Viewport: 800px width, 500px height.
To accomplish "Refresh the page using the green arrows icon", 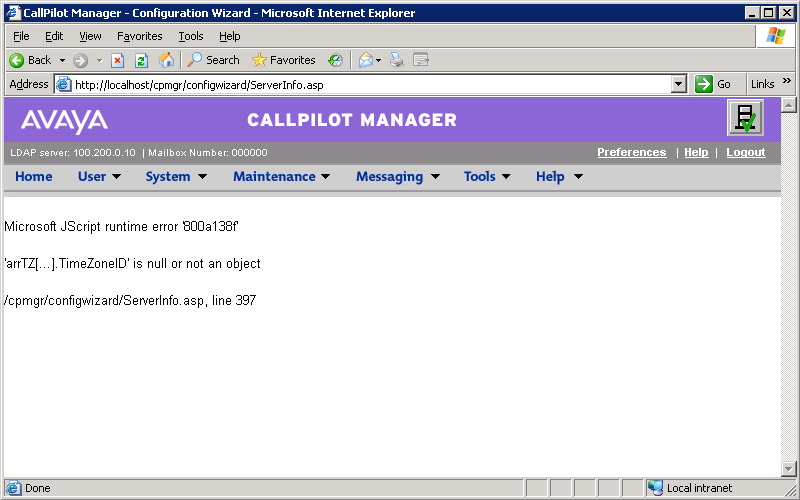I will point(141,61).
